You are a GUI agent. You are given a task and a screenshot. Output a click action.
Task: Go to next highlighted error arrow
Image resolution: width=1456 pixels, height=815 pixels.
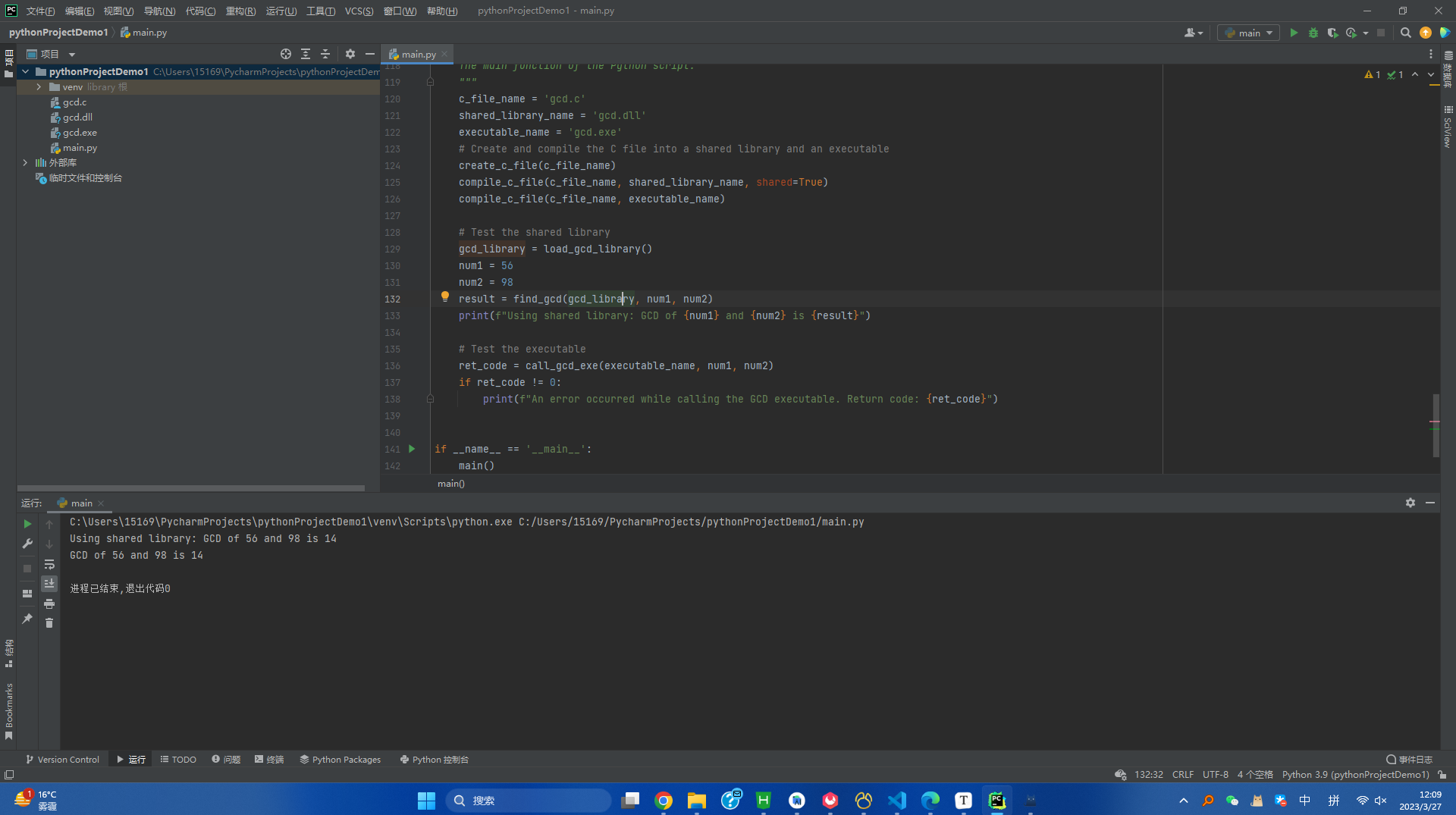click(x=1431, y=74)
